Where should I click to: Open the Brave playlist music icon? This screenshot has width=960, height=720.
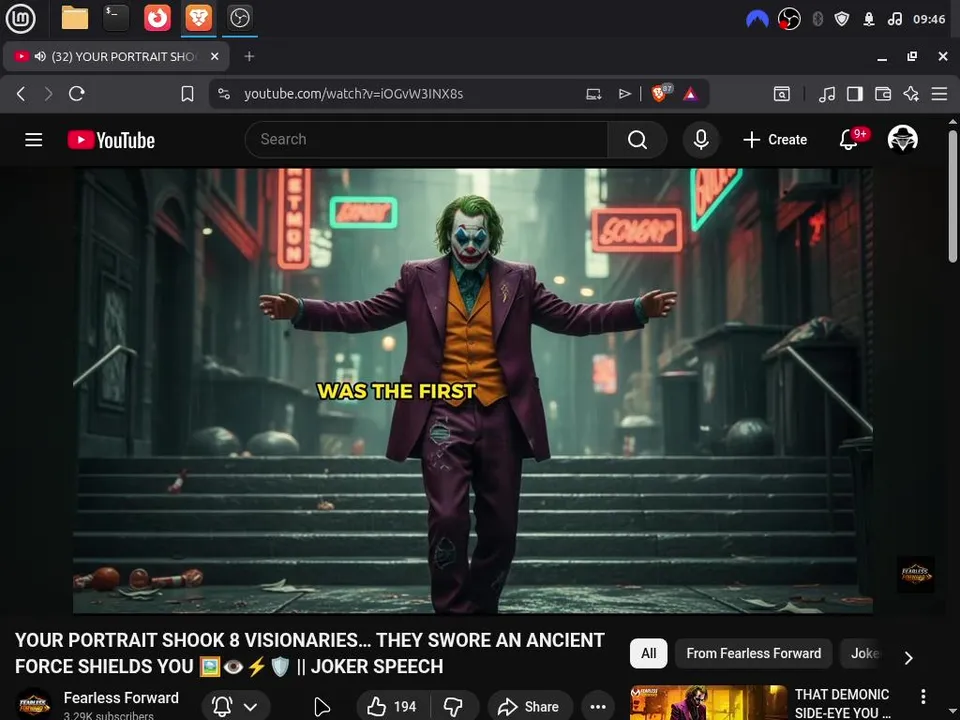[x=827, y=94]
